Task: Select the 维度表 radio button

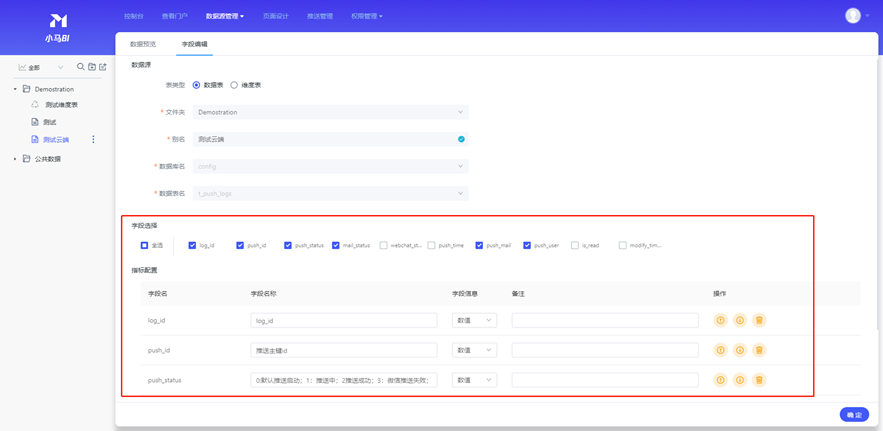Action: [235, 86]
